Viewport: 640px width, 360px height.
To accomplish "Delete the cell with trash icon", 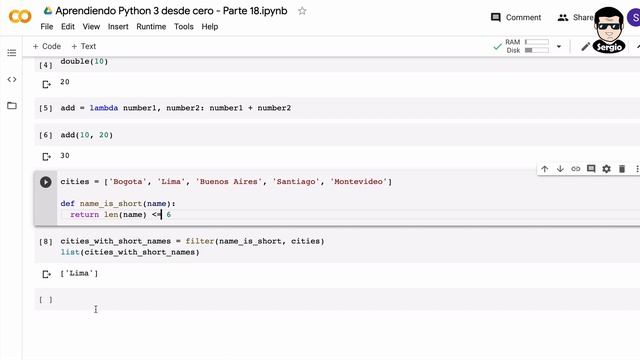I will point(622,169).
